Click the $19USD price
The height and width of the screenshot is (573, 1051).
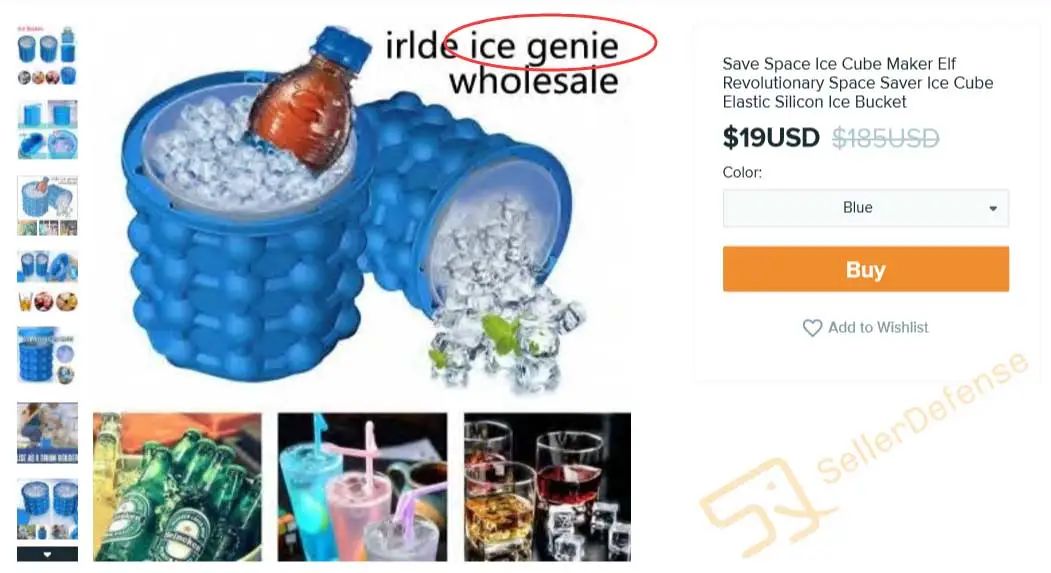771,138
